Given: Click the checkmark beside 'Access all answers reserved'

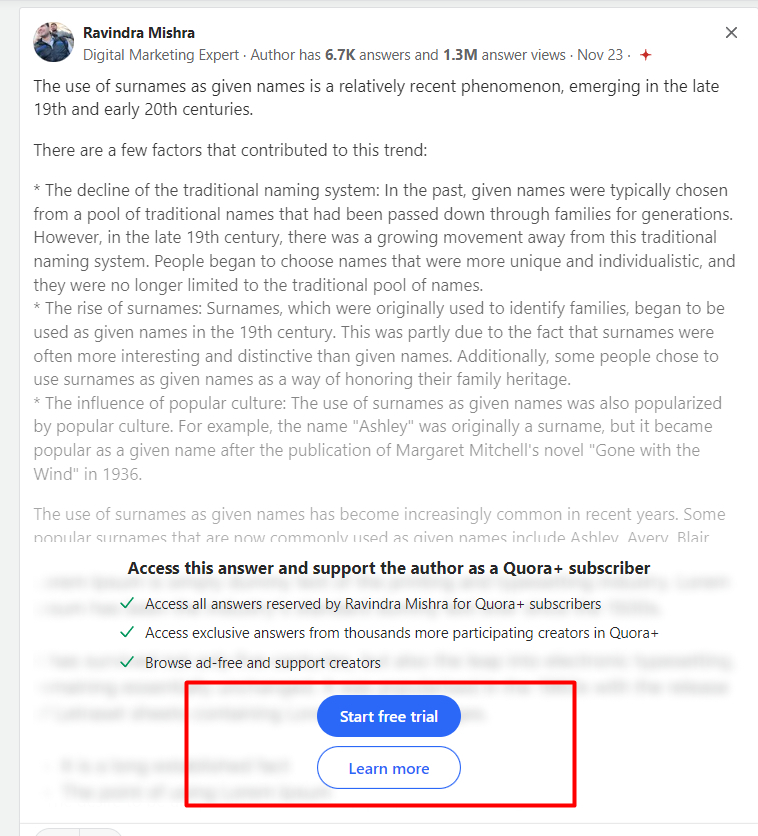Looking at the screenshot, I should (x=127, y=604).
